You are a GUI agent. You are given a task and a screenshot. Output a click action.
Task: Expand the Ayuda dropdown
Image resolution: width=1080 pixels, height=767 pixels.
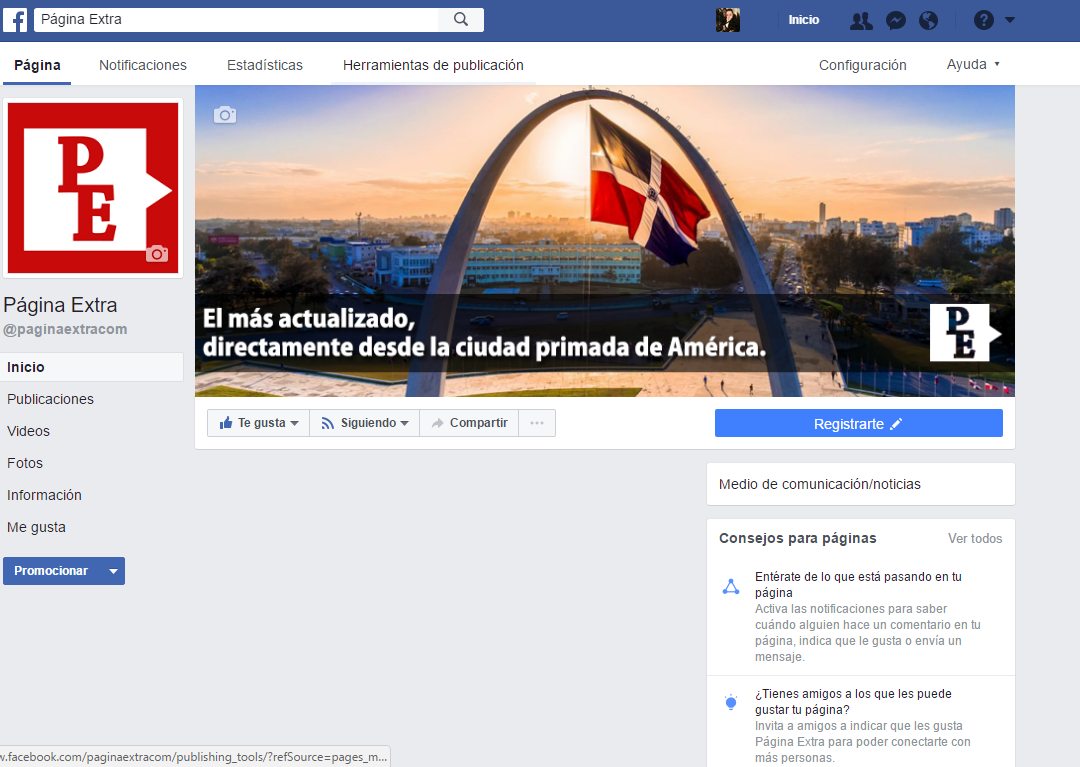point(973,64)
